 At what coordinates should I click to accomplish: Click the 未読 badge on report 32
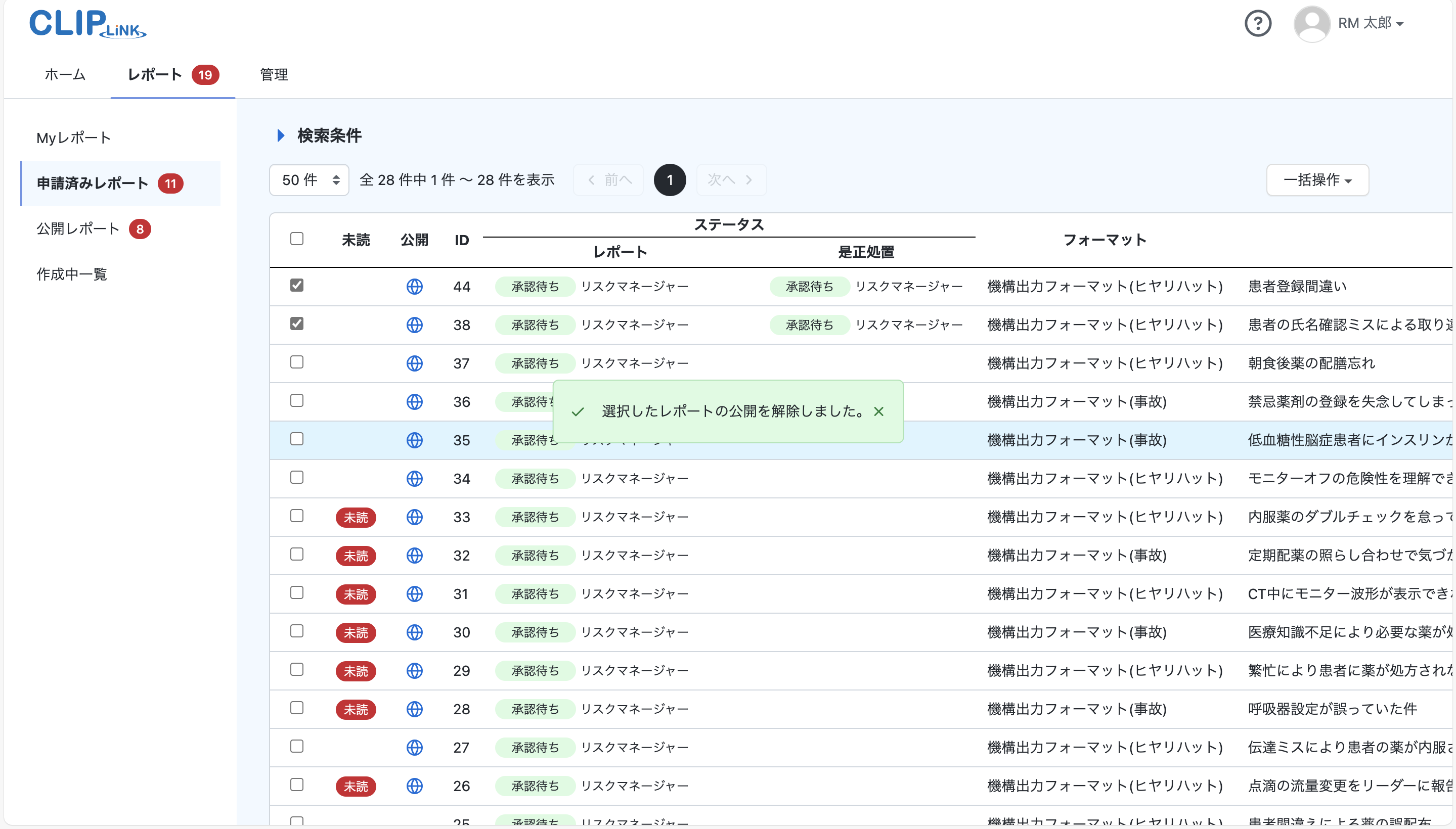click(356, 555)
